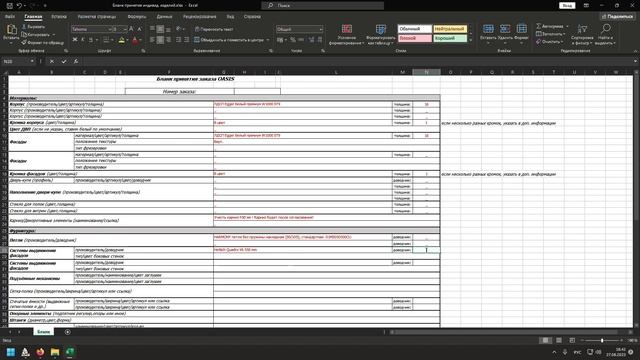640x360 pixels.
Task: Open the Fill dropdown
Action: (x=550, y=34)
